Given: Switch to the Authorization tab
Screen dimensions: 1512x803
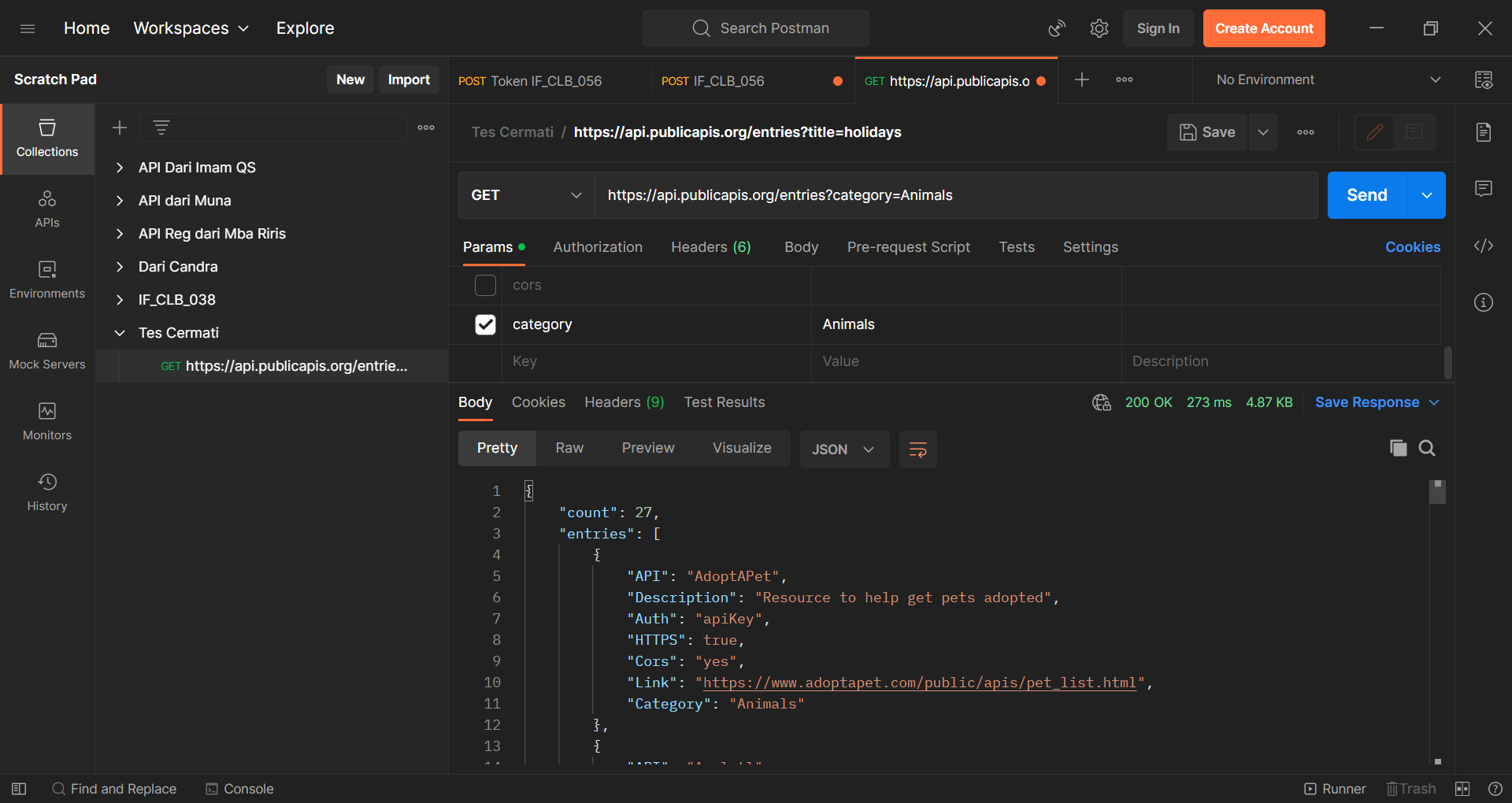Looking at the screenshot, I should [x=598, y=246].
